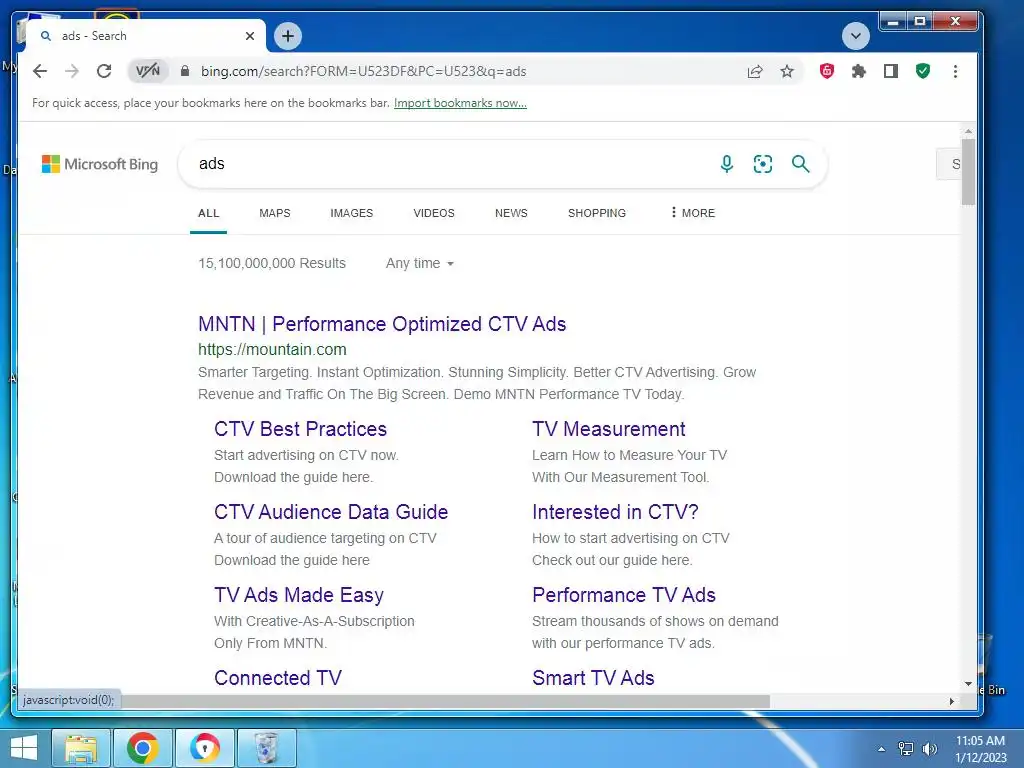The image size is (1024, 768).
Task: Click the https://mountain.com URL
Action: click(x=272, y=349)
